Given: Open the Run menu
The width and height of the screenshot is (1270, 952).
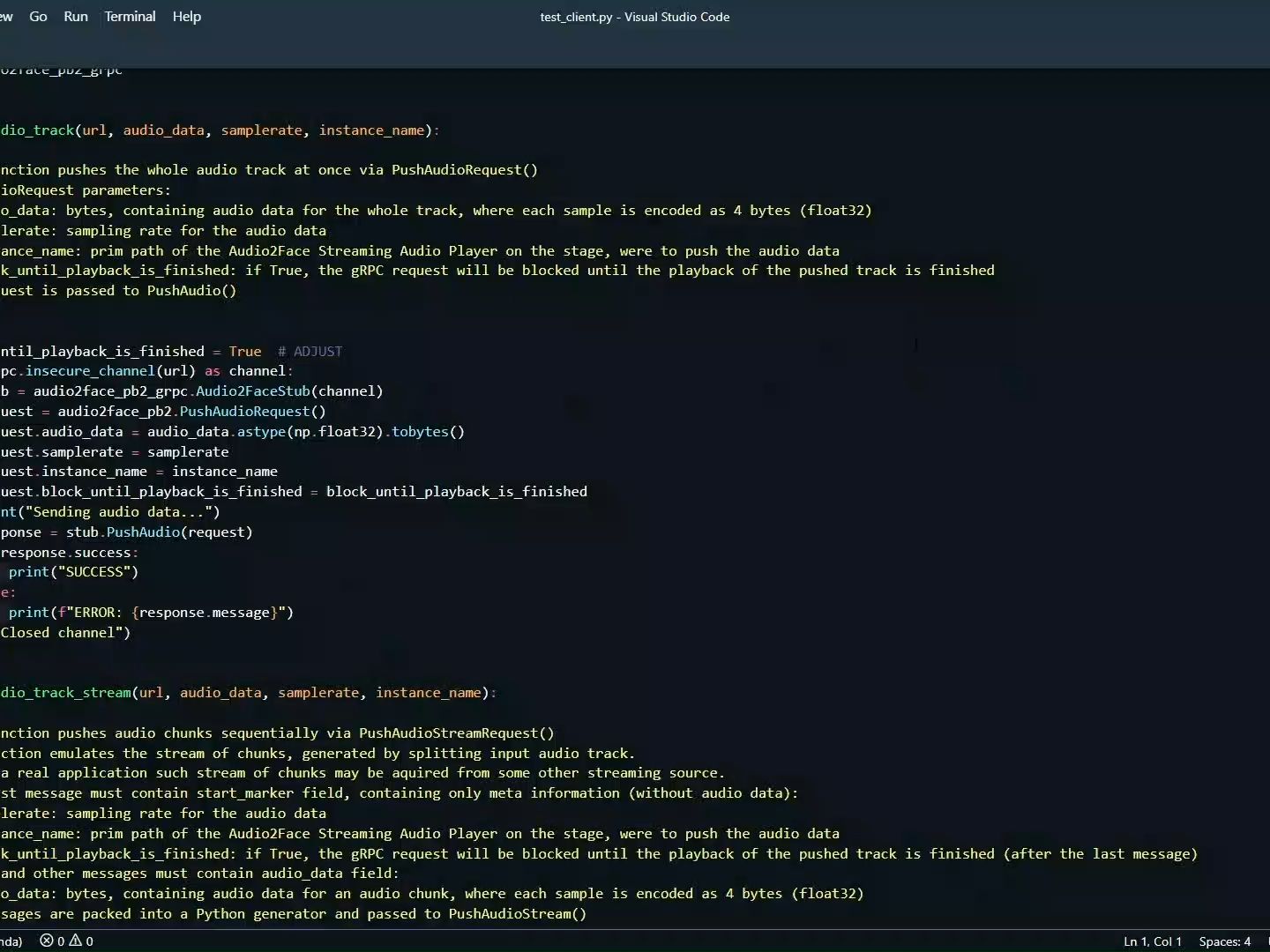Looking at the screenshot, I should tap(76, 17).
